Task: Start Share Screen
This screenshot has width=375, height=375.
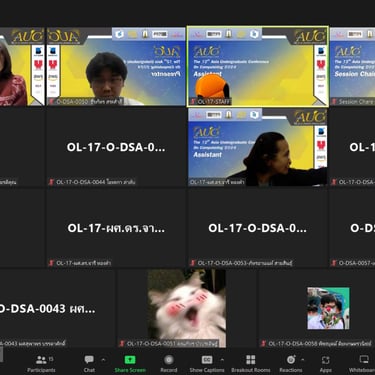Action: point(130,363)
